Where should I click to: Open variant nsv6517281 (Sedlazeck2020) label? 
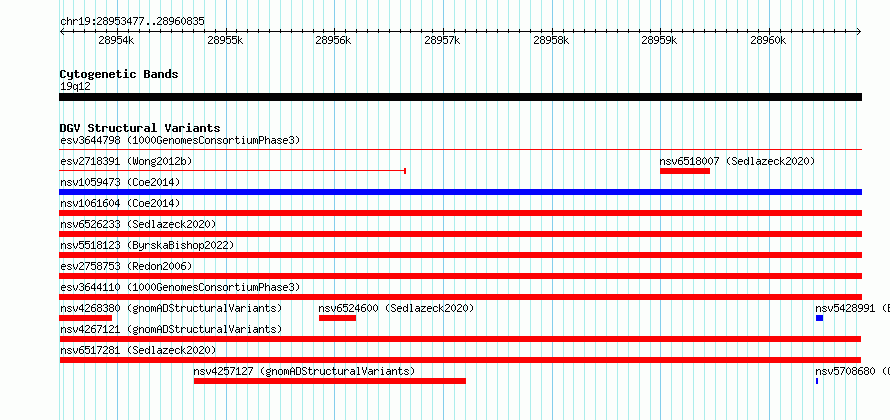[x=138, y=351]
